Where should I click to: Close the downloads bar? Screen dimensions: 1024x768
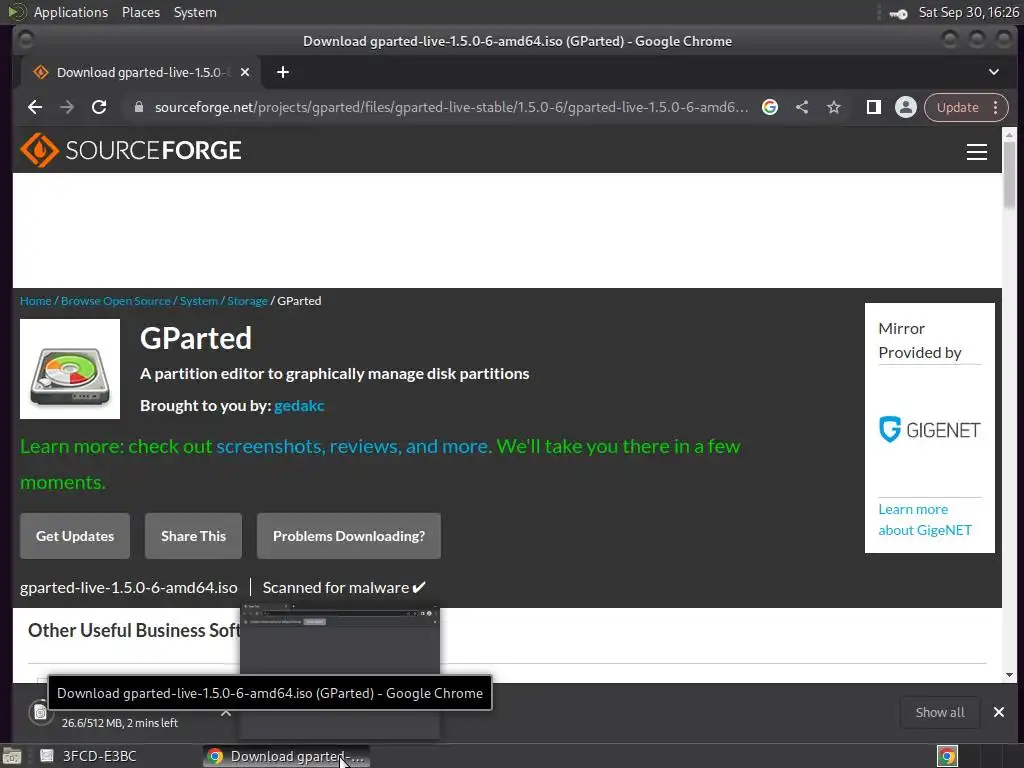pyautogui.click(x=999, y=712)
